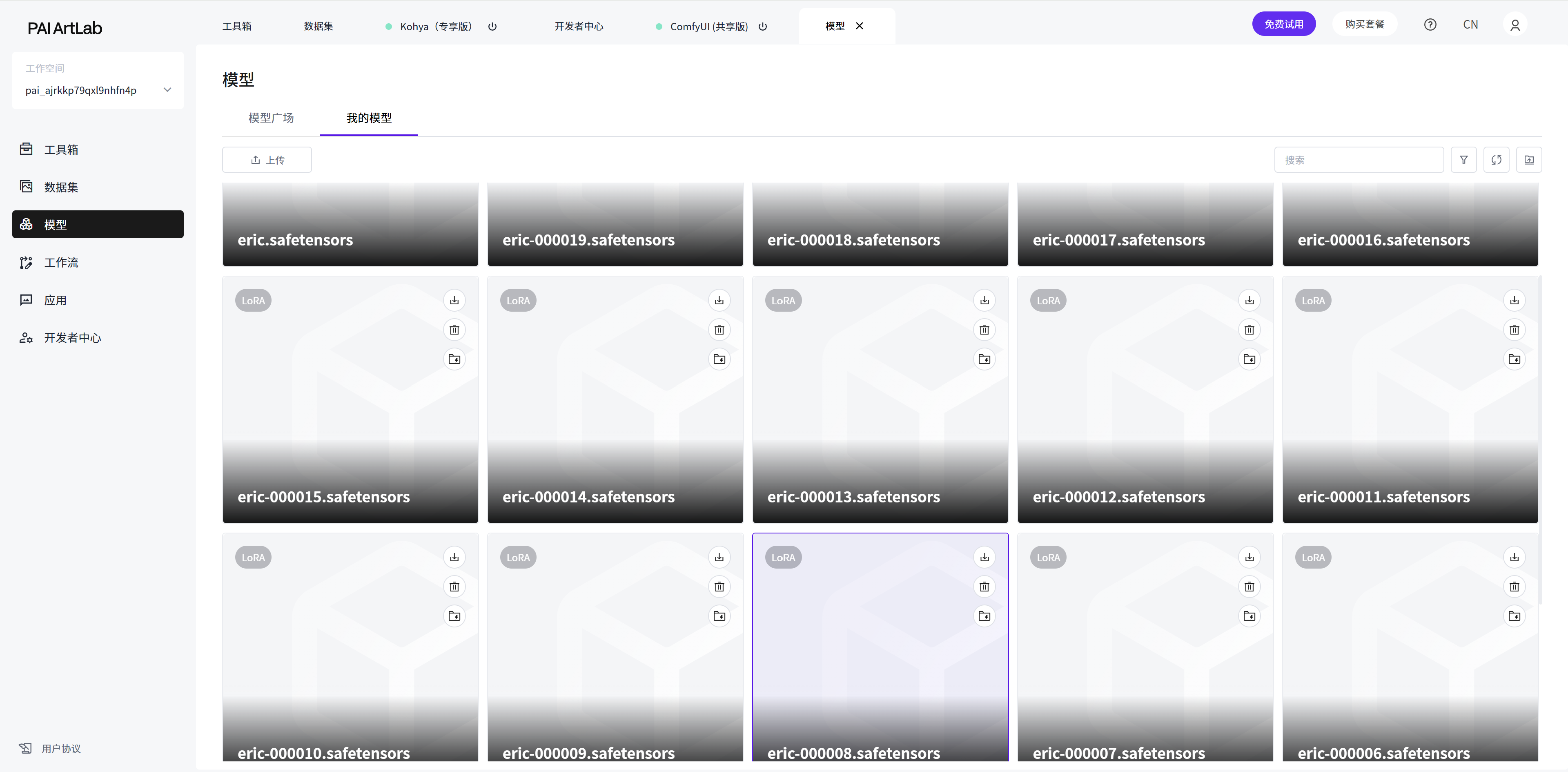This screenshot has width=1568, height=772.
Task: Toggle power for Kohya (专享版)
Action: [x=492, y=26]
